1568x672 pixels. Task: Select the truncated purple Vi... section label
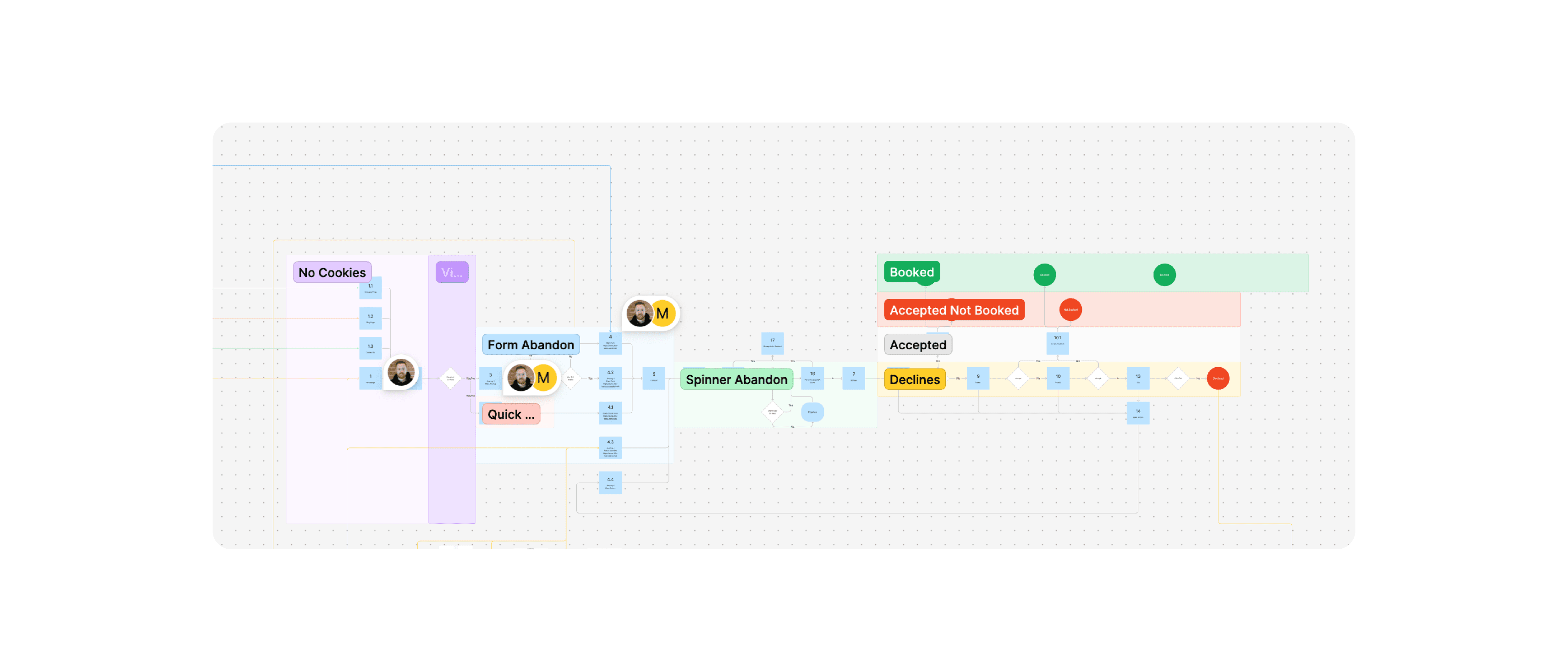[452, 272]
